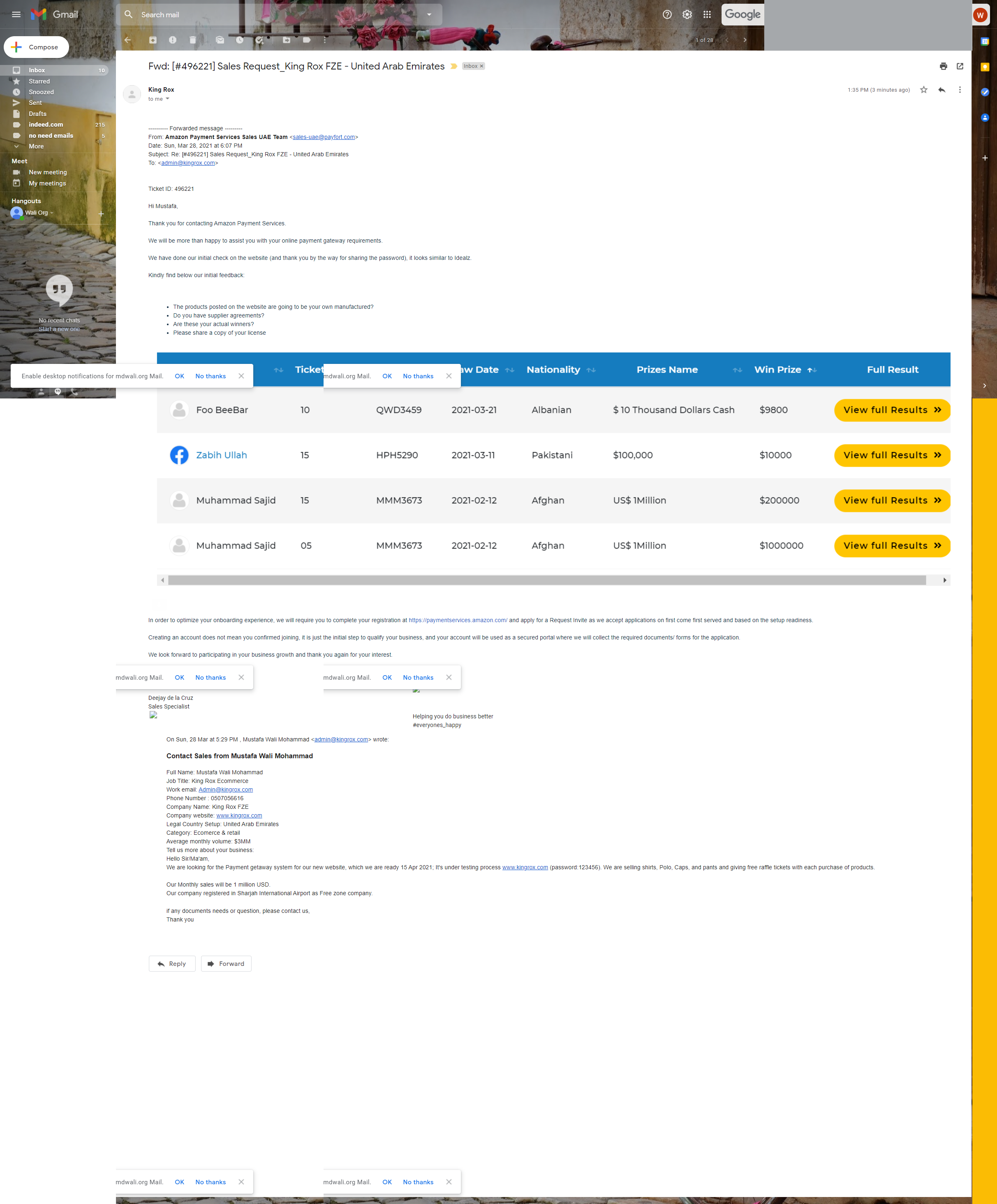The height and width of the screenshot is (1204, 997).
Task: Add this email to Tasks
Action: (x=260, y=40)
